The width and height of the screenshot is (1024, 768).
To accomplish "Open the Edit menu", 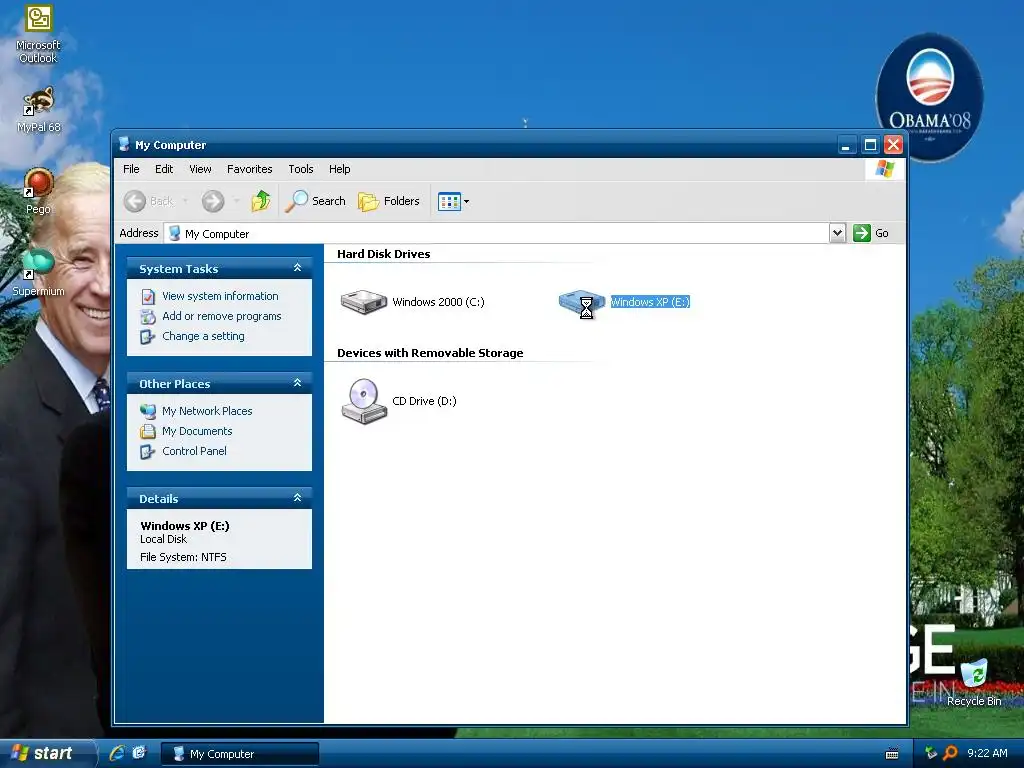I will pos(164,169).
